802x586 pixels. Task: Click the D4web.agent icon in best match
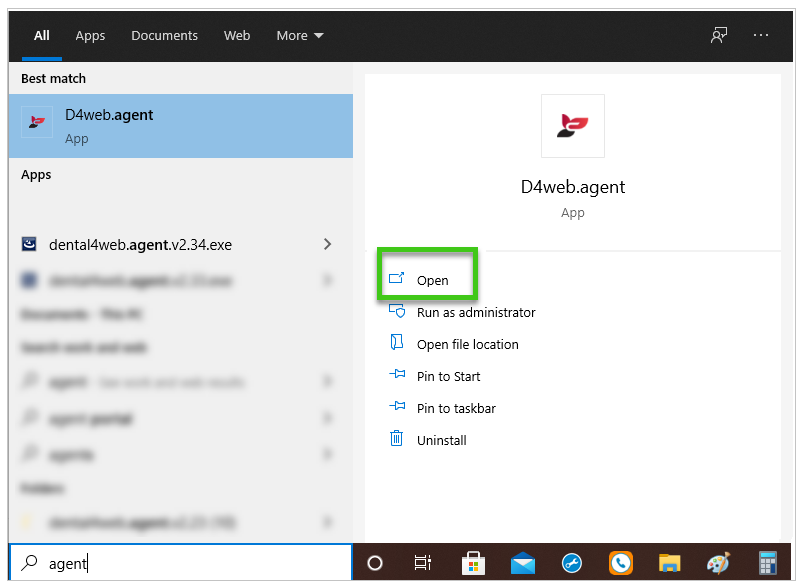[x=37, y=122]
